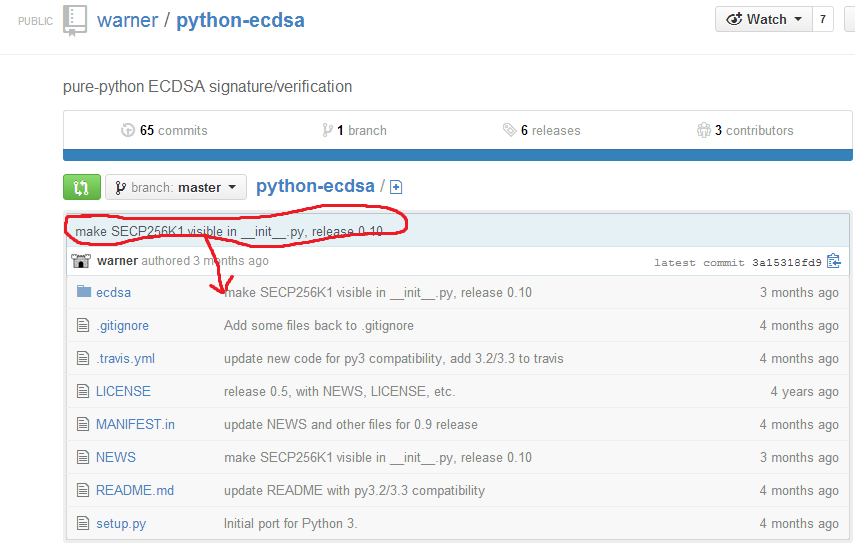Open the setup.py file

click(x=121, y=524)
